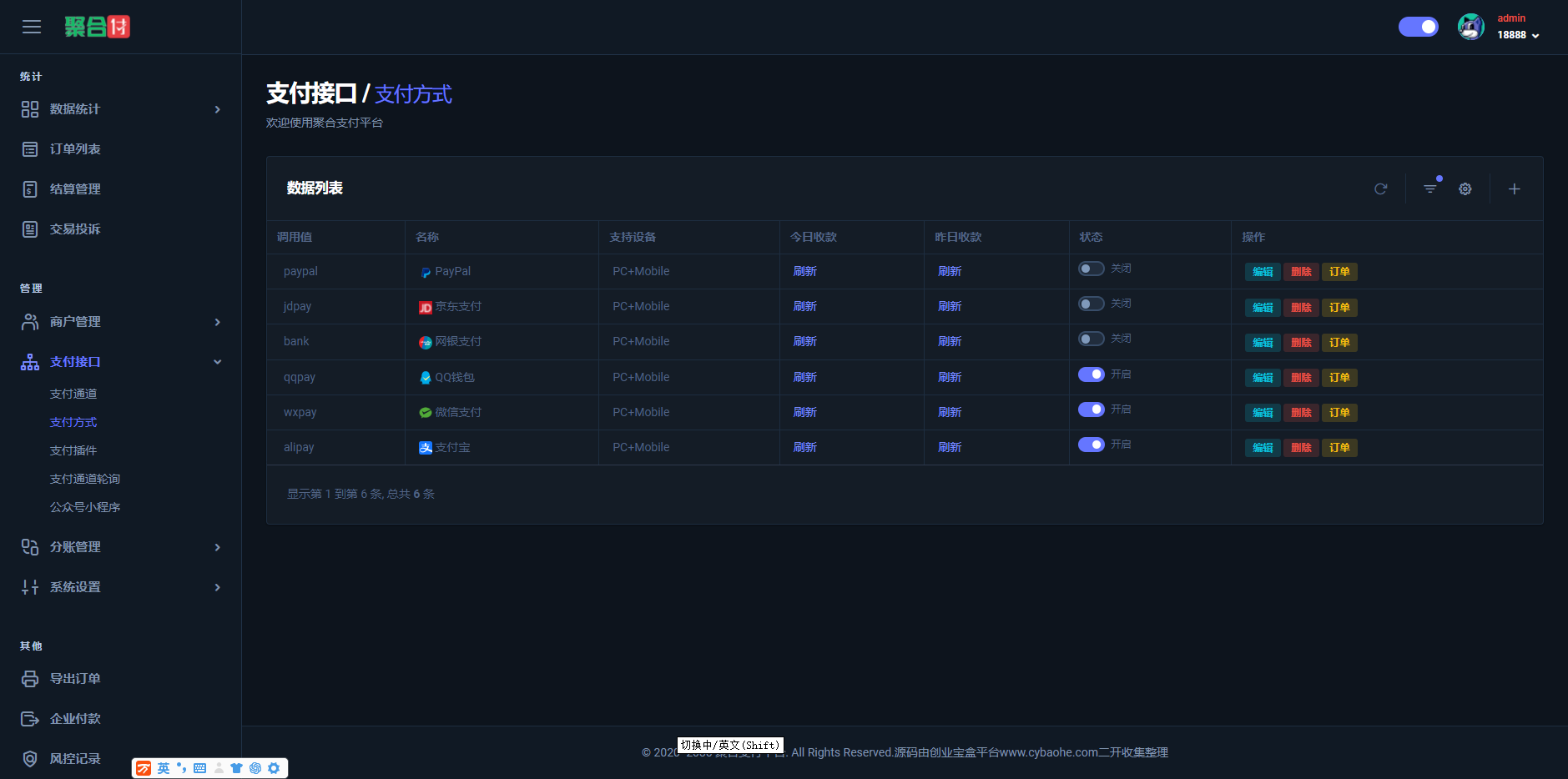Toggle the dark mode switch in header
Screen dimensions: 1568x779
pos(1418,27)
